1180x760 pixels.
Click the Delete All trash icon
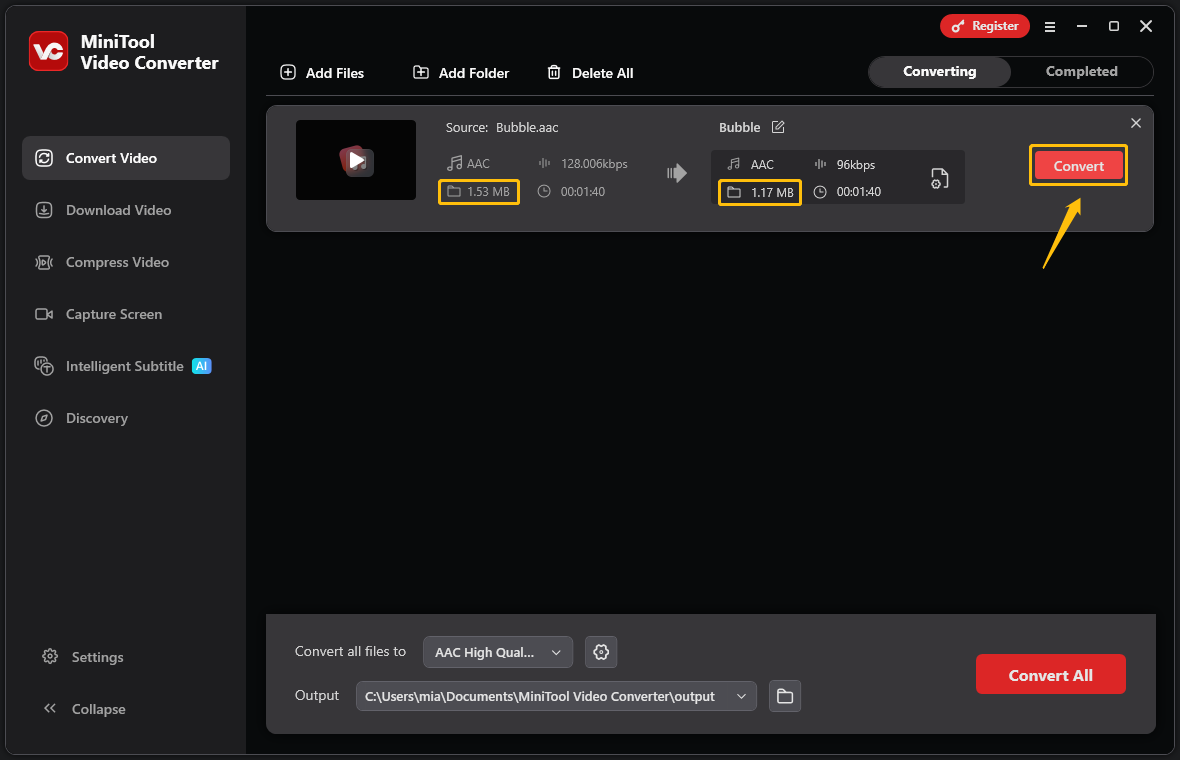click(x=554, y=72)
